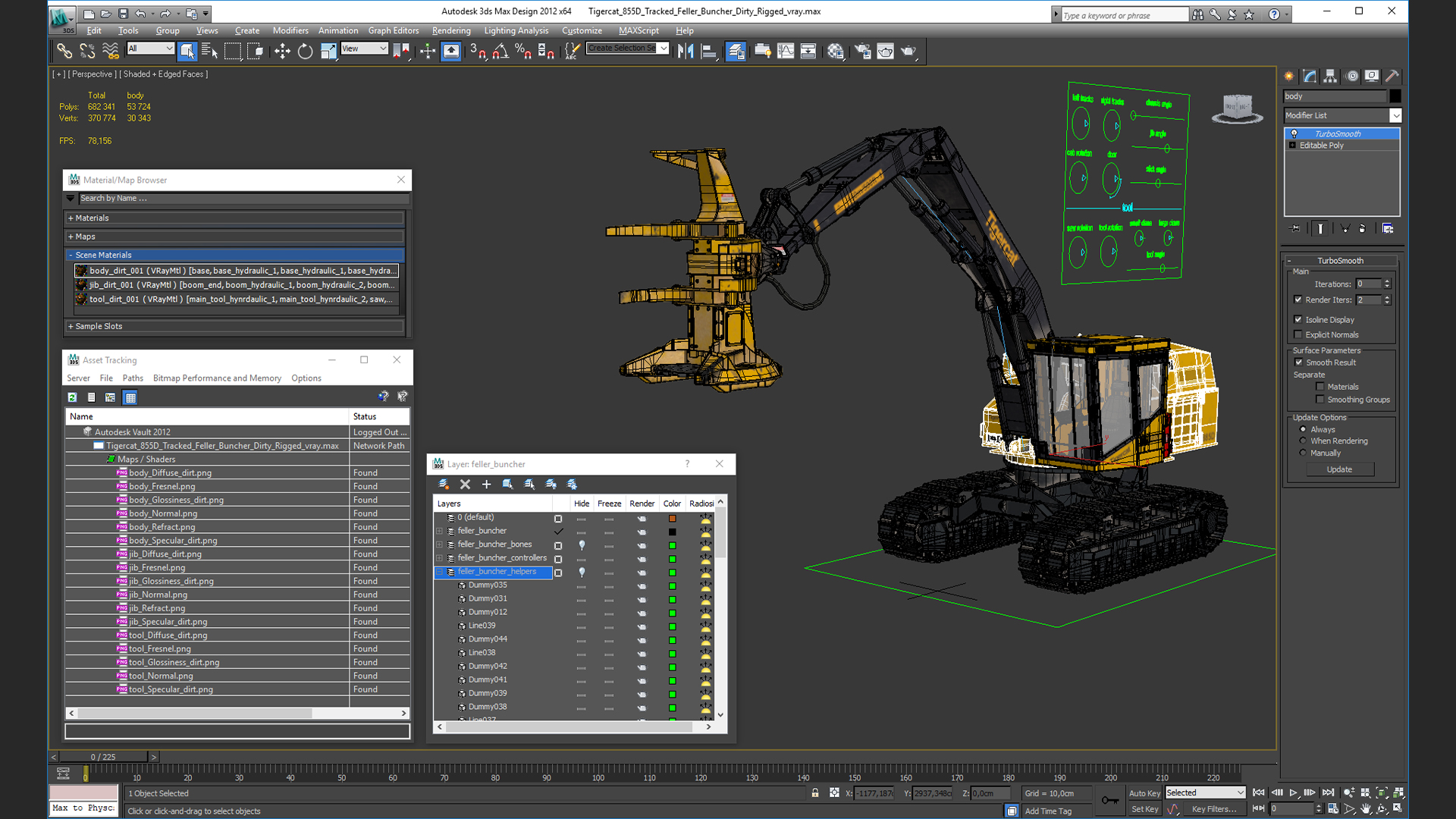This screenshot has height=819, width=1456.
Task: Expand the Materials group in browser
Action: 71,218
